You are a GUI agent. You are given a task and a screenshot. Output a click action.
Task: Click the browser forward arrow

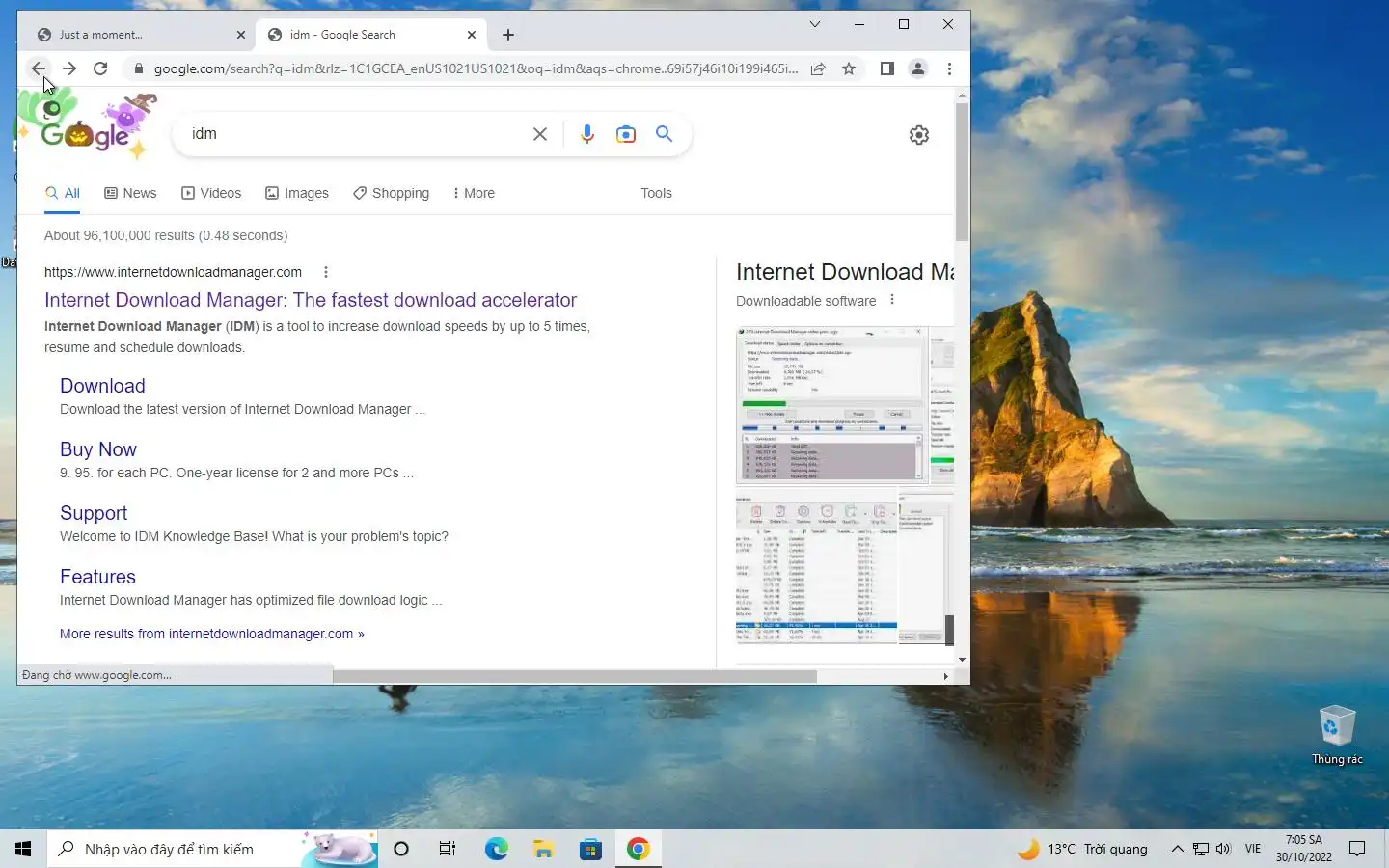pyautogui.click(x=69, y=68)
